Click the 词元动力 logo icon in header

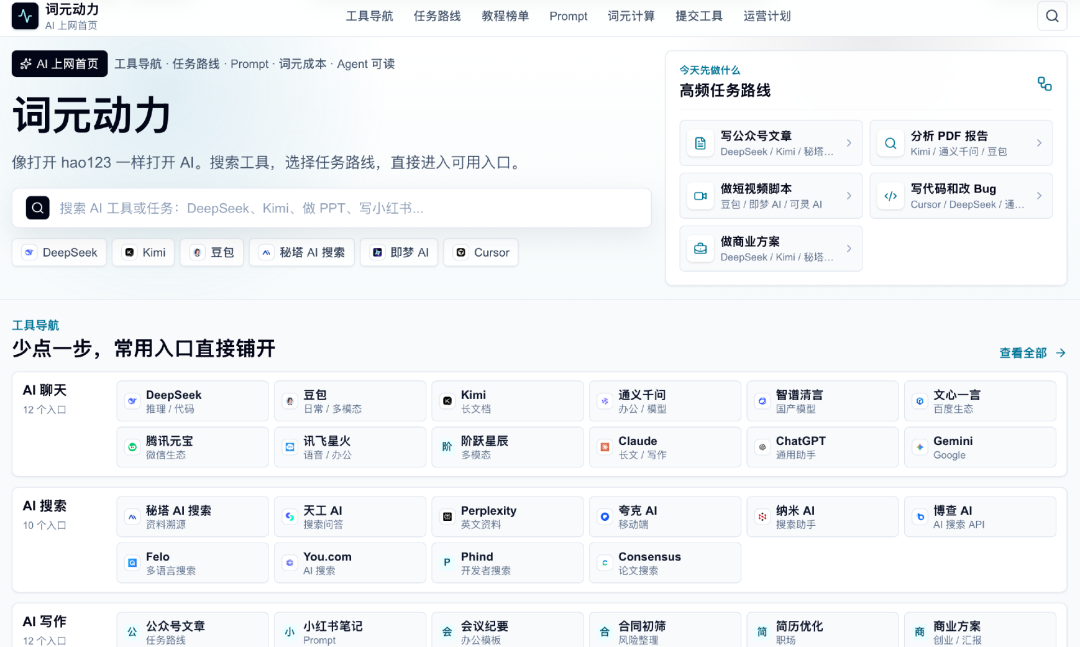[25, 16]
